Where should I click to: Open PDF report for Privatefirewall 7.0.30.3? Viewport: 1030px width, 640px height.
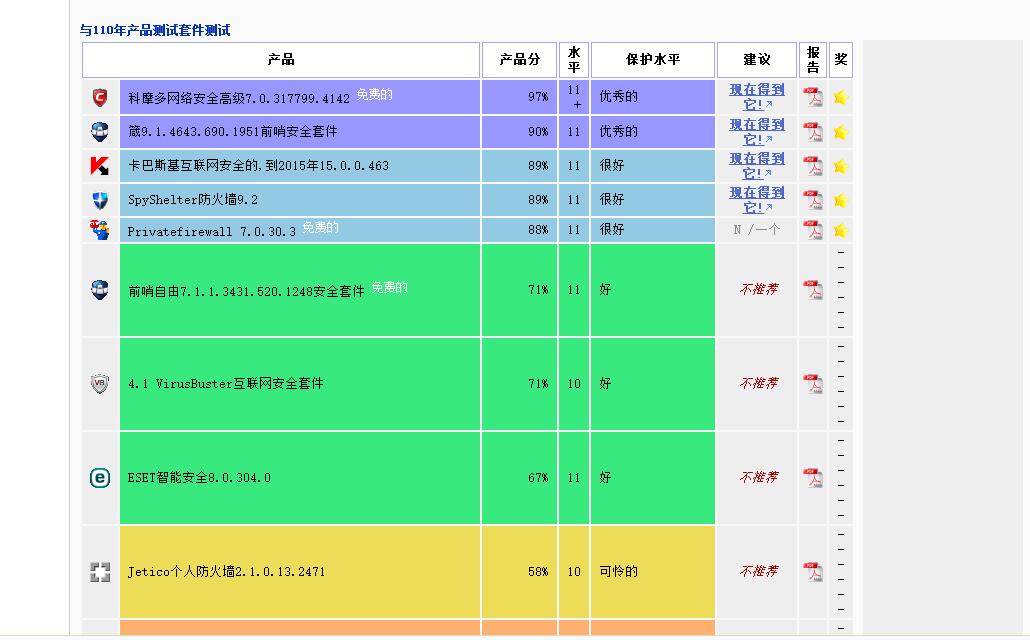tap(813, 230)
